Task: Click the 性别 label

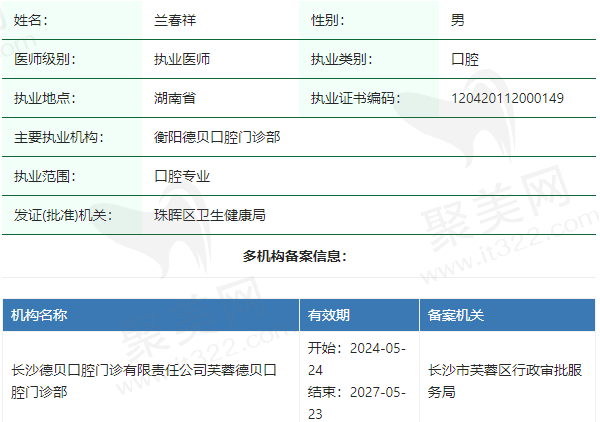Action: (328, 20)
